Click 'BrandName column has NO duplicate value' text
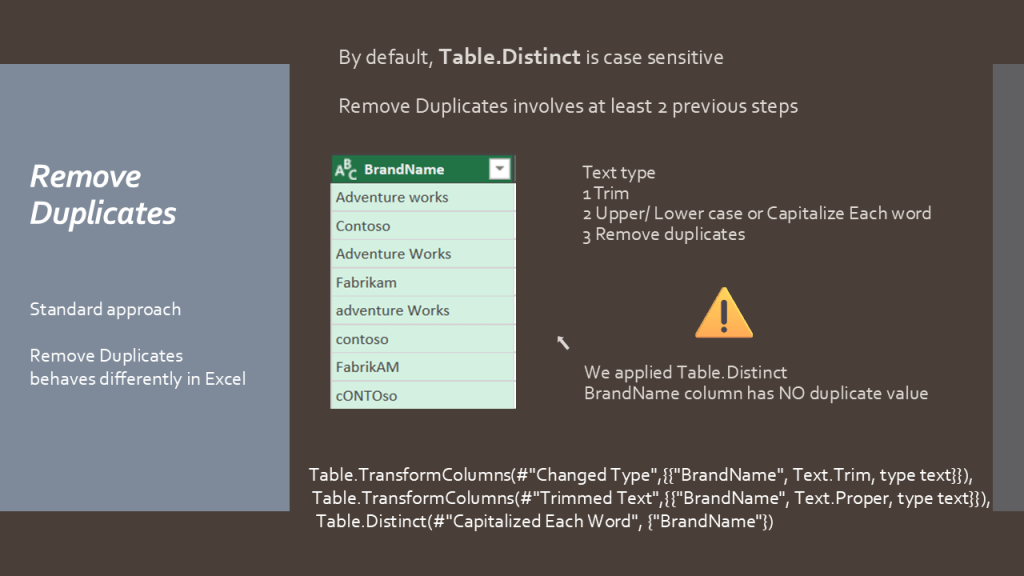The image size is (1024, 576). pos(755,393)
